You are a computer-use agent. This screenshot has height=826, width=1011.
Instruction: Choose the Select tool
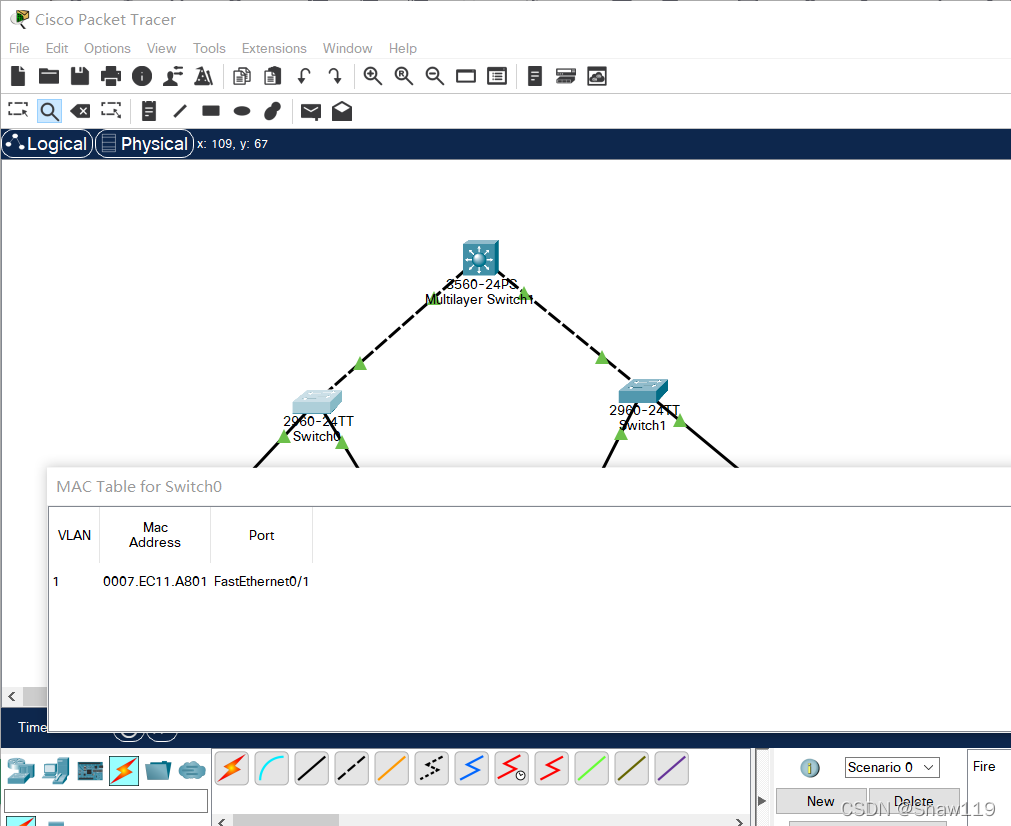[18, 110]
